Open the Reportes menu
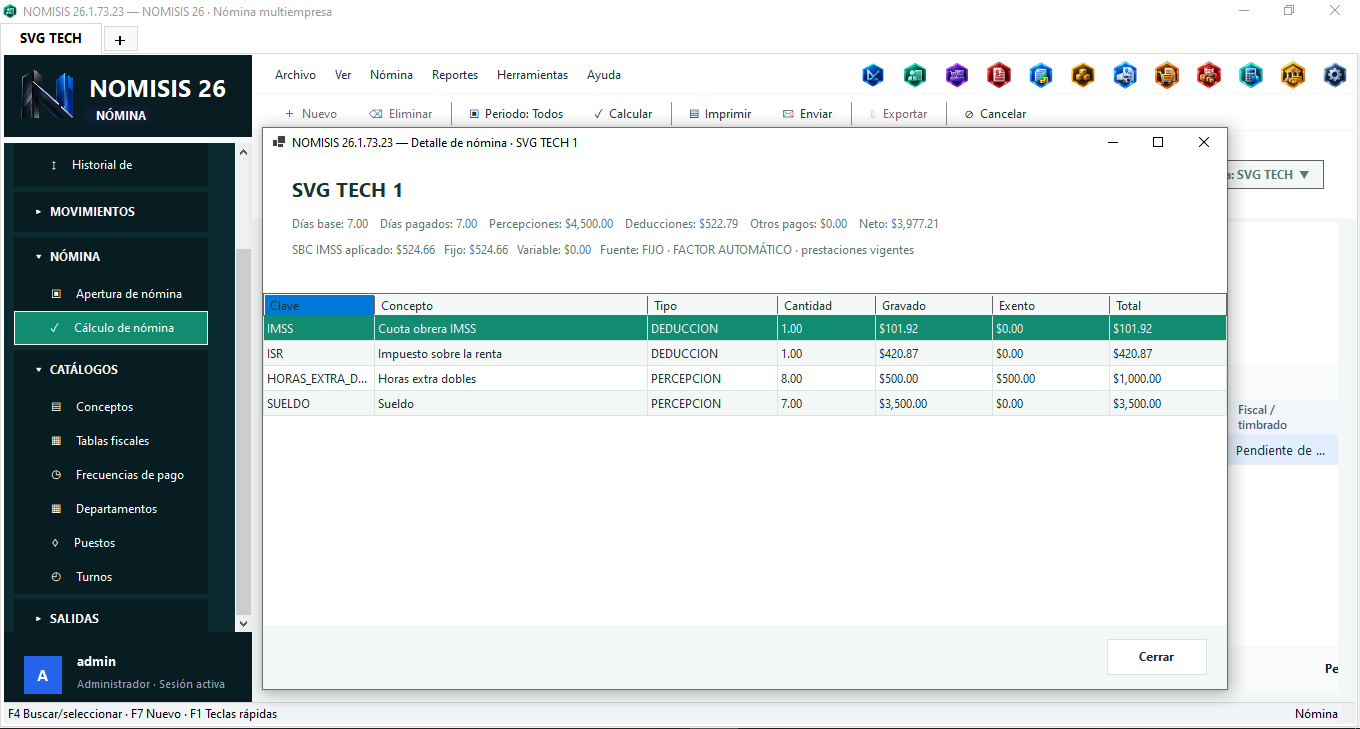The width and height of the screenshot is (1360, 729). coord(455,75)
